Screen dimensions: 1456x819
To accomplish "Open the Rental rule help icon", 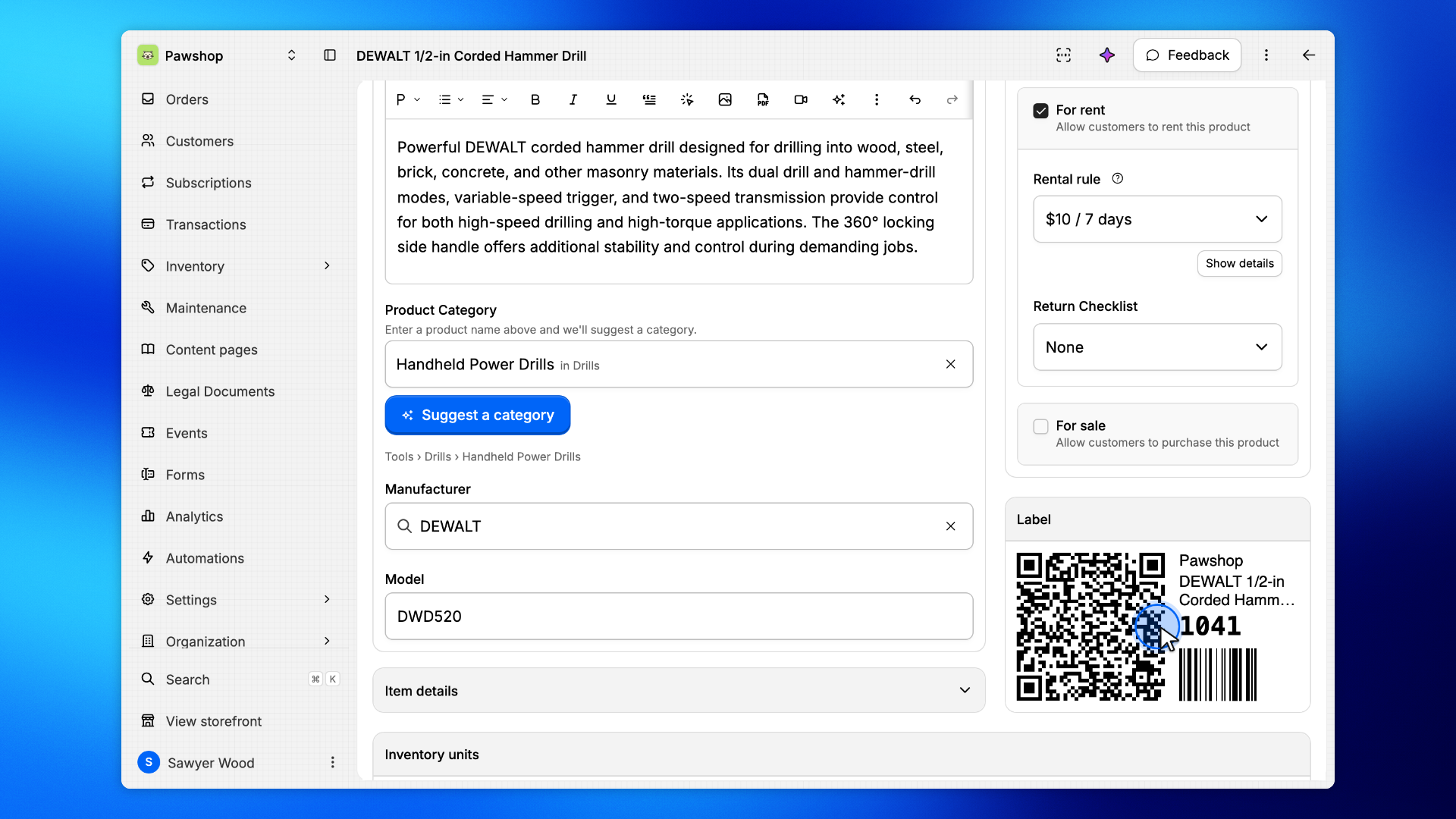I will [1118, 179].
